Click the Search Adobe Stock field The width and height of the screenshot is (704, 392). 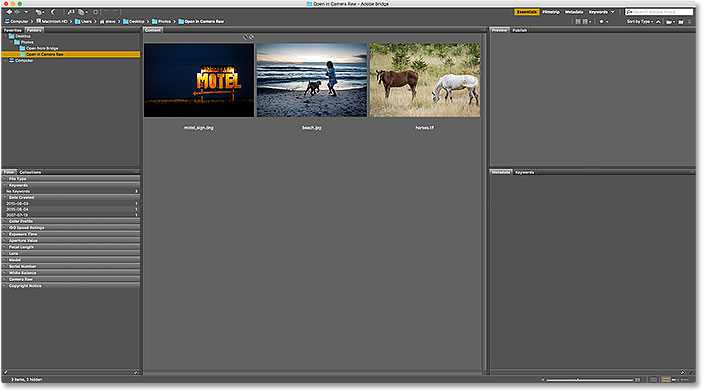point(659,12)
